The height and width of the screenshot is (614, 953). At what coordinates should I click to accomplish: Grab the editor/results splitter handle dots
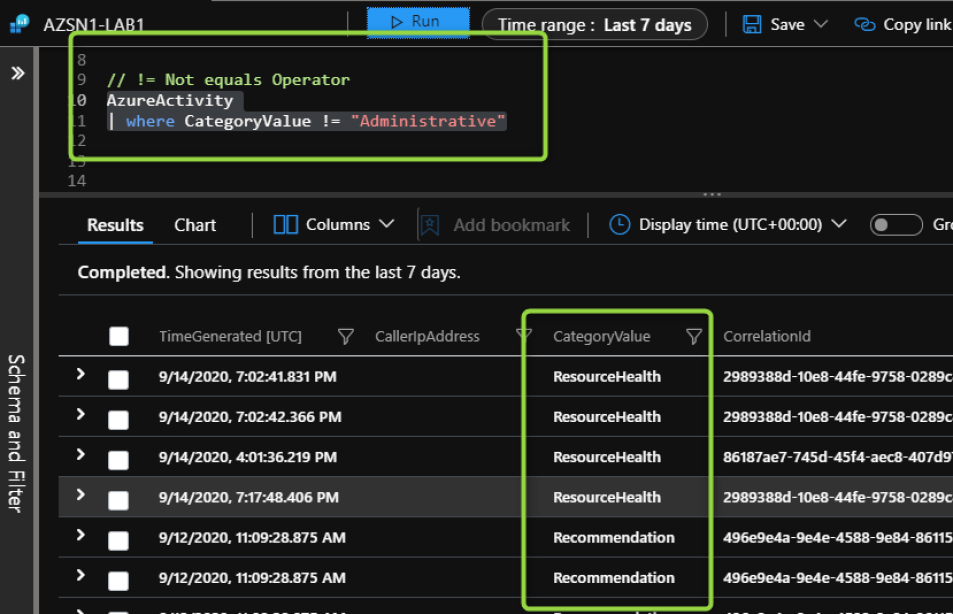[x=712, y=195]
